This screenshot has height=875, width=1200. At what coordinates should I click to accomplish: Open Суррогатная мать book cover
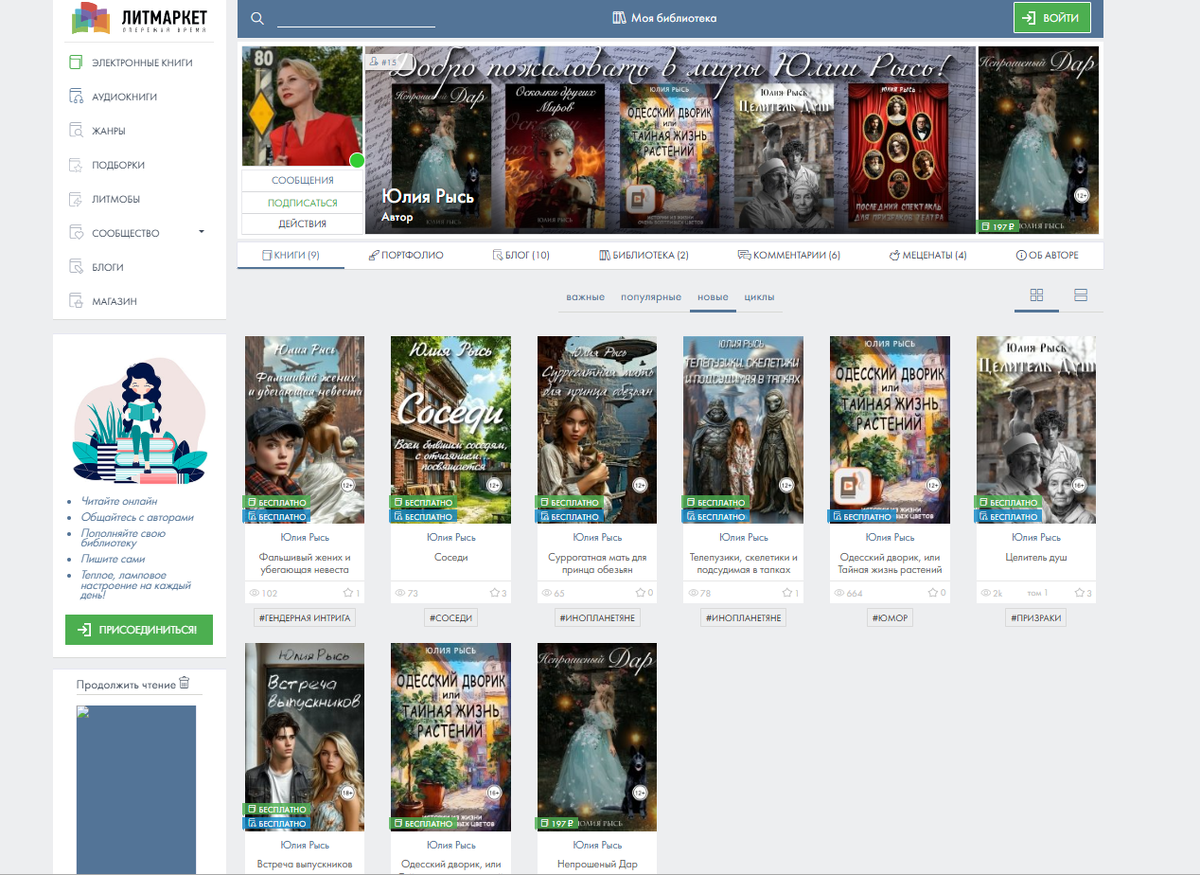597,429
